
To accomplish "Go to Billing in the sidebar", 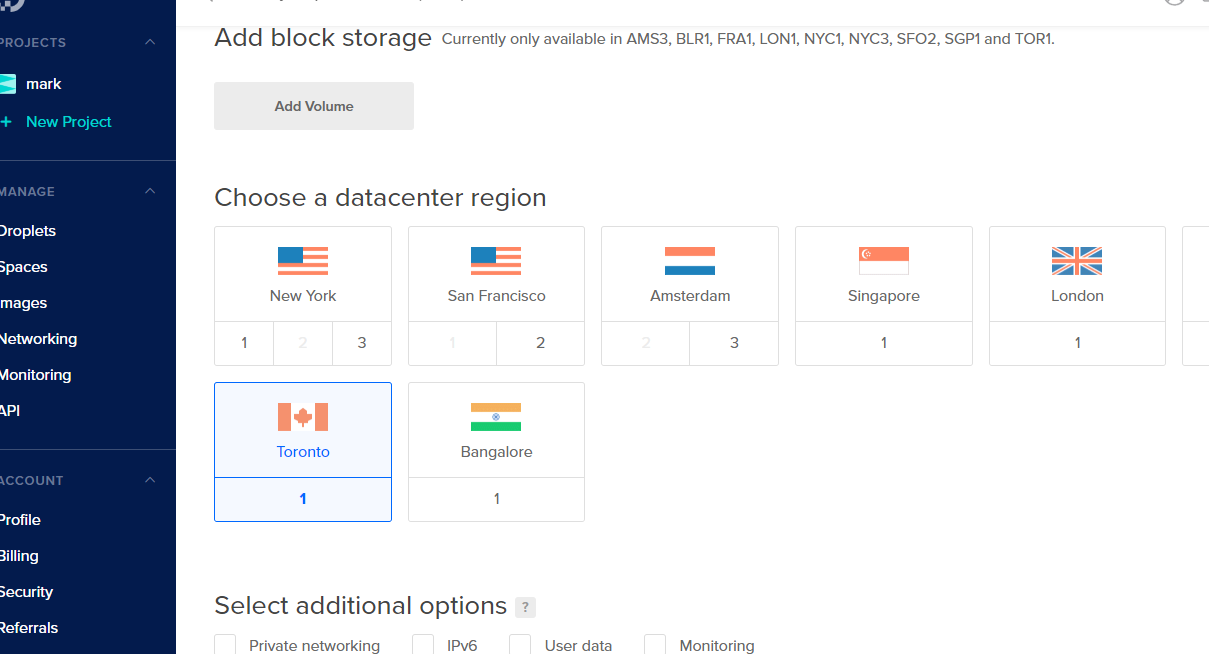I will [x=17, y=555].
